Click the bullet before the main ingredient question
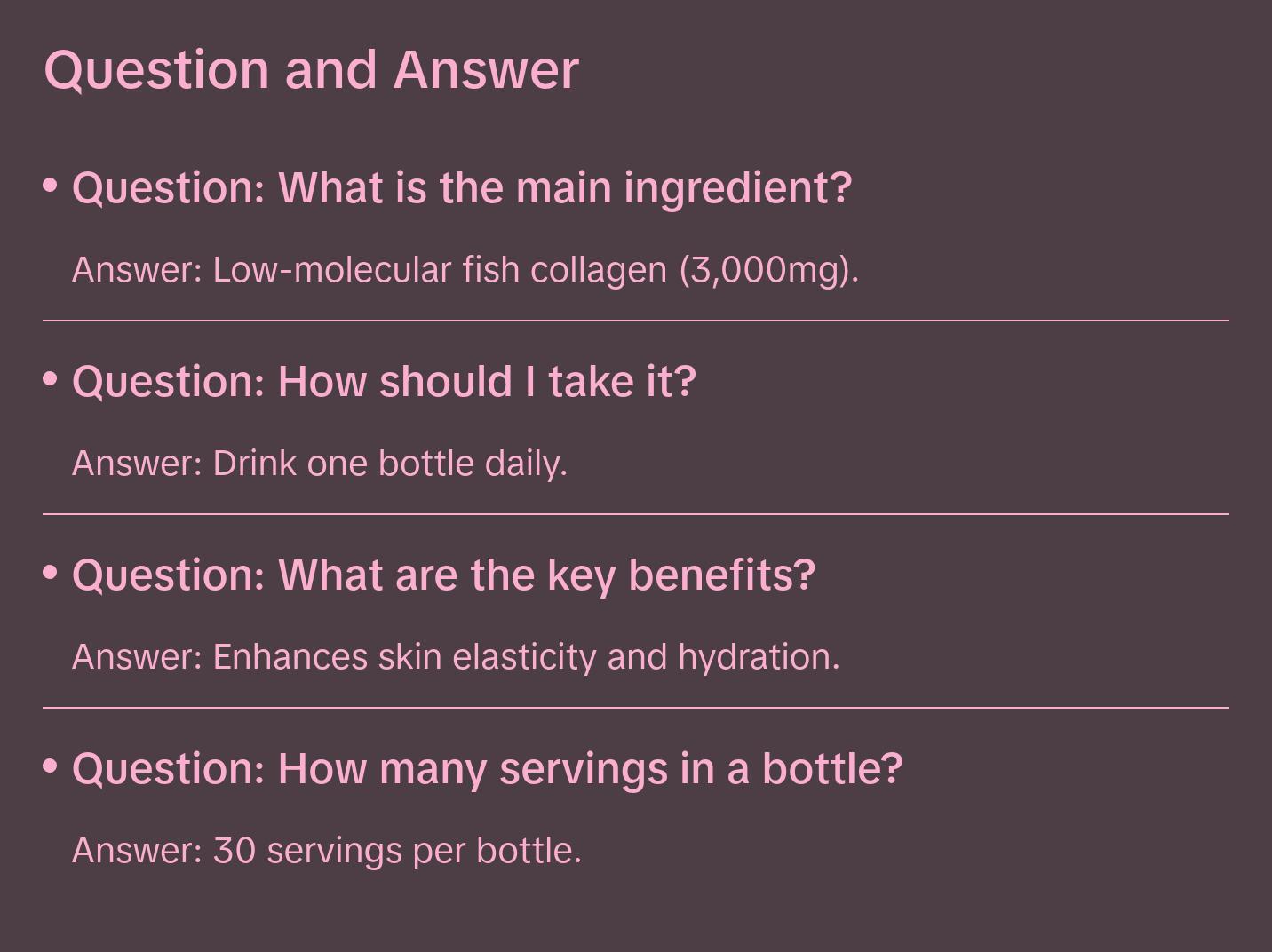This screenshot has height=952, width=1272. click(51, 186)
